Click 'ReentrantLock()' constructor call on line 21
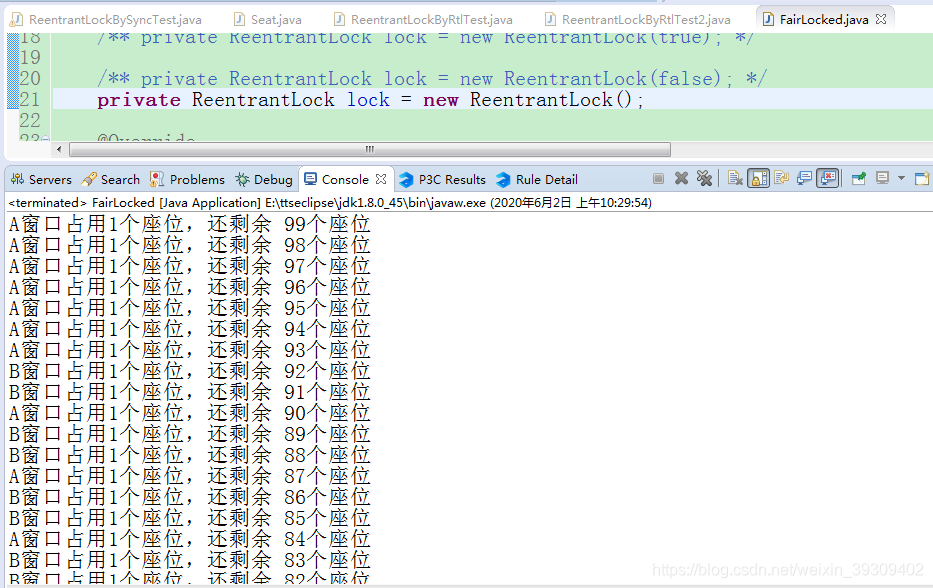Image resolution: width=933 pixels, height=588 pixels. tap(551, 99)
